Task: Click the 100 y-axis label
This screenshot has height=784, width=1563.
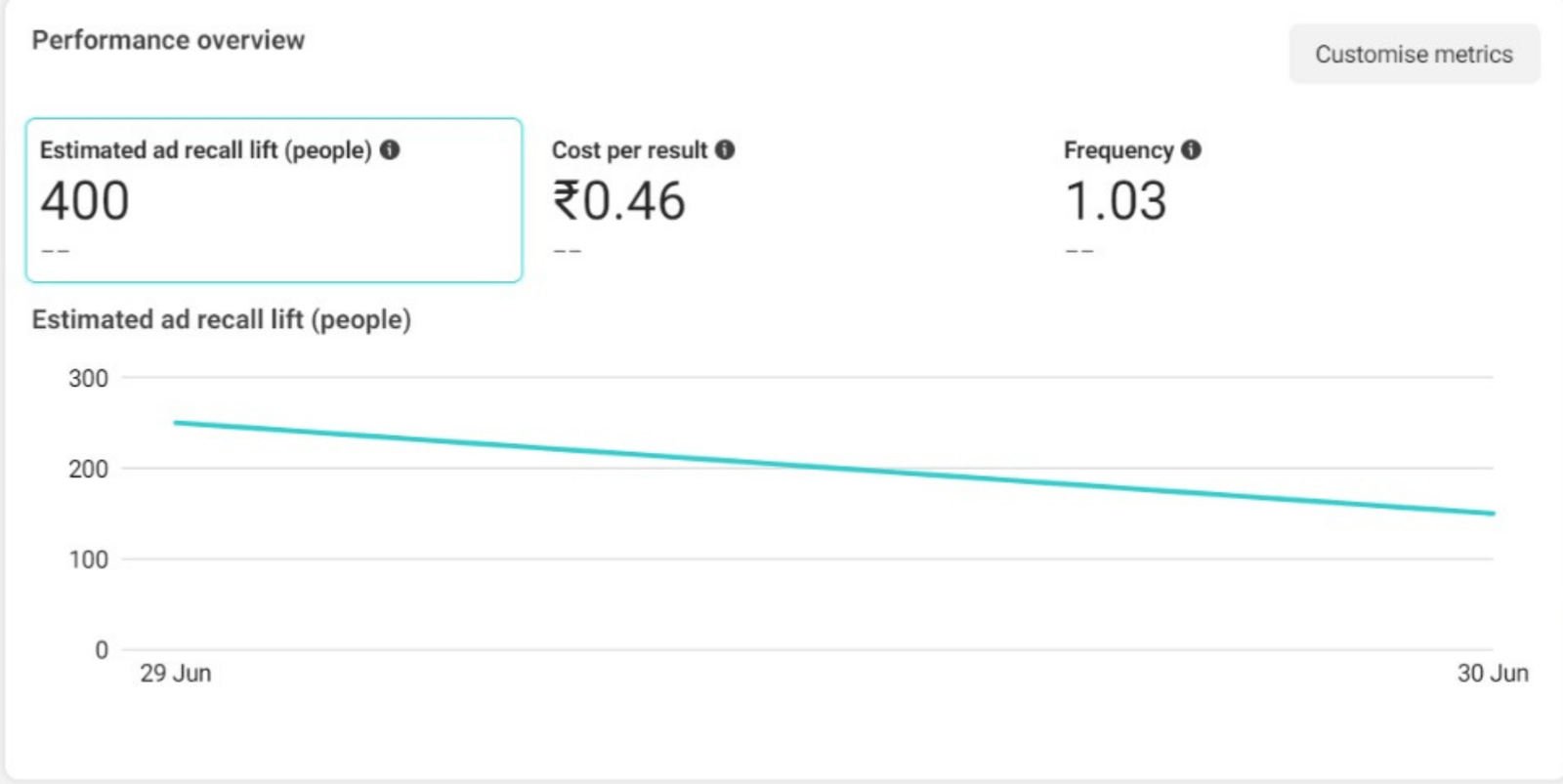Action: (88, 560)
